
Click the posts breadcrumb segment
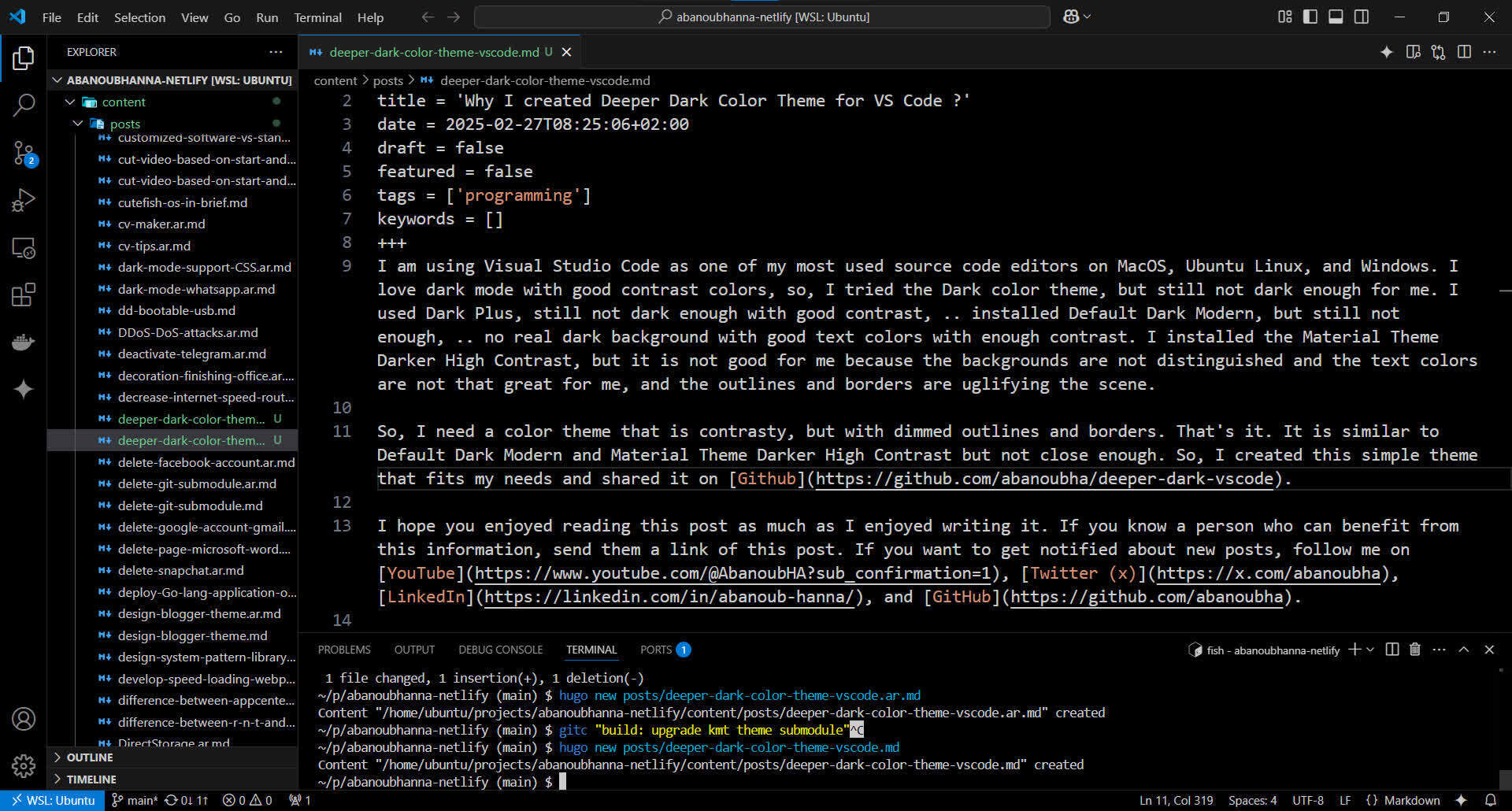387,80
